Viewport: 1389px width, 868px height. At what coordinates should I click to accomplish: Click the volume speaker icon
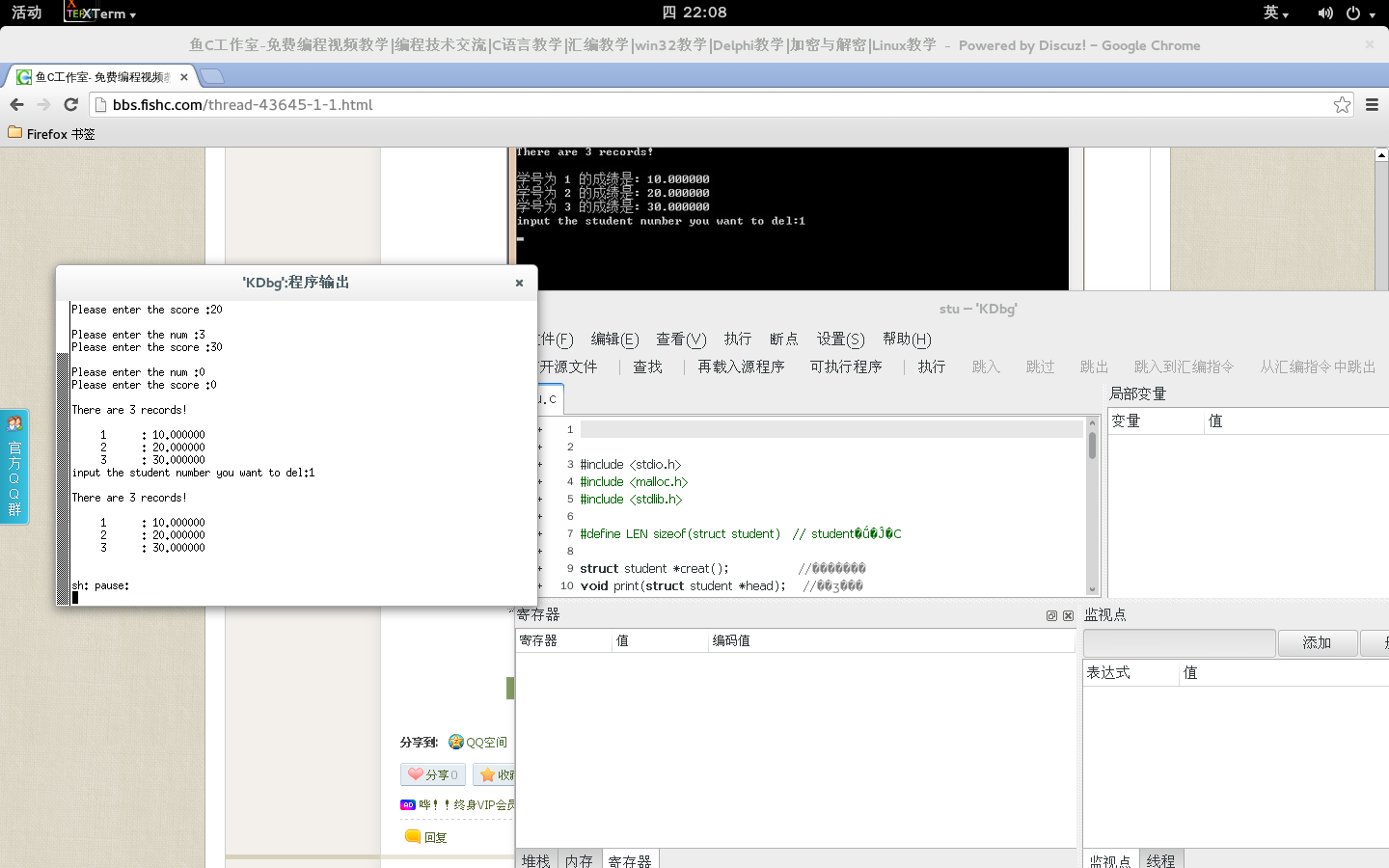point(1325,13)
